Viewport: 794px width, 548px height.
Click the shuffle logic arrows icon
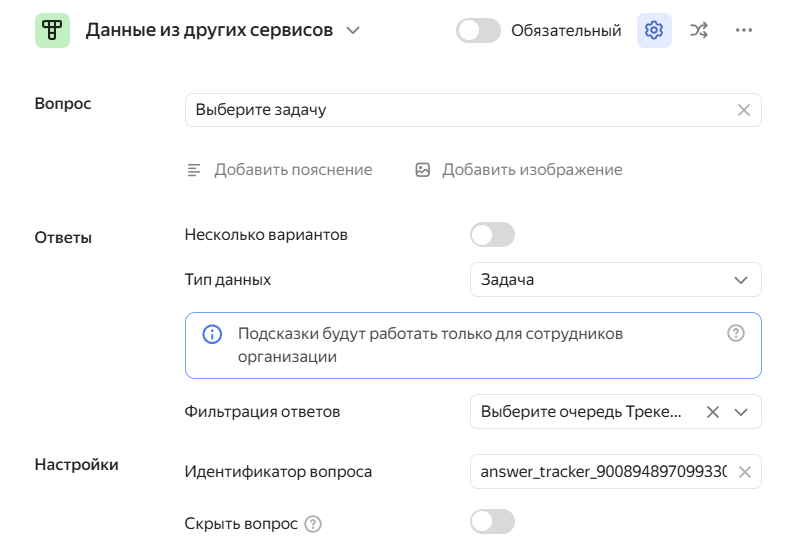(699, 31)
